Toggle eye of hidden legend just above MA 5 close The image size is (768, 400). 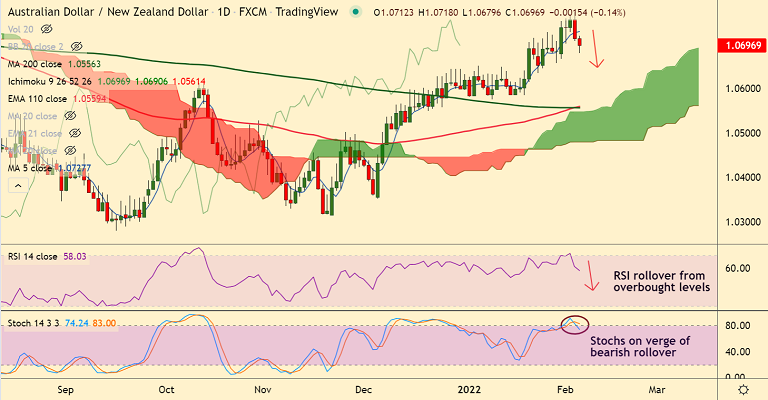(70, 151)
